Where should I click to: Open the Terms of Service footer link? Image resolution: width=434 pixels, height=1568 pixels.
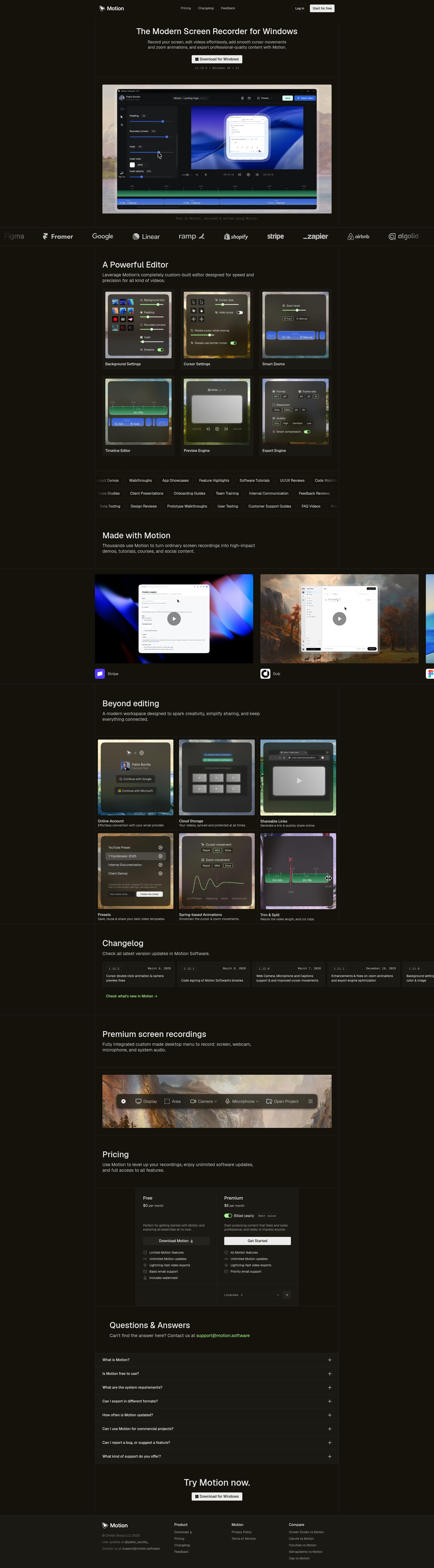[243, 1539]
